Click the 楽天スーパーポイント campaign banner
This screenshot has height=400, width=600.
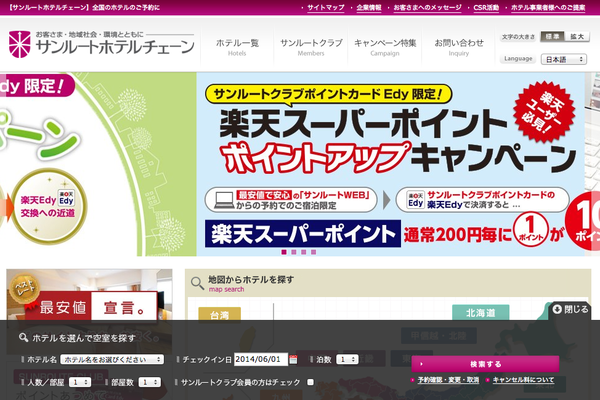pyautogui.click(x=390, y=164)
